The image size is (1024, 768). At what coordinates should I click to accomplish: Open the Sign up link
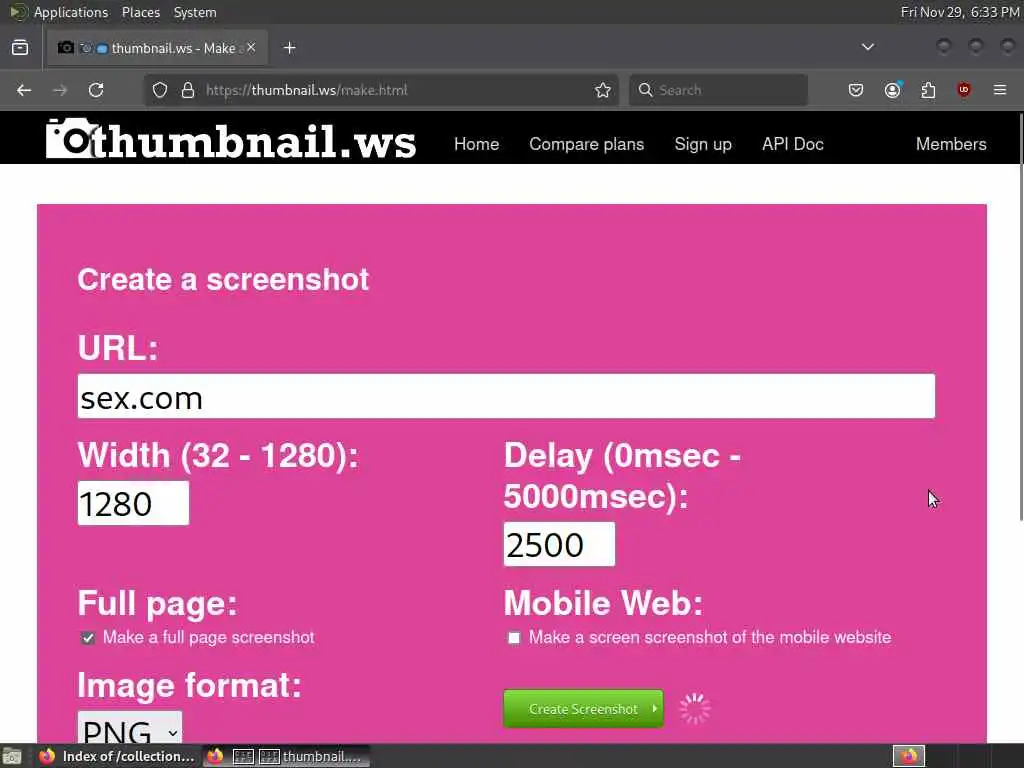[x=703, y=144]
